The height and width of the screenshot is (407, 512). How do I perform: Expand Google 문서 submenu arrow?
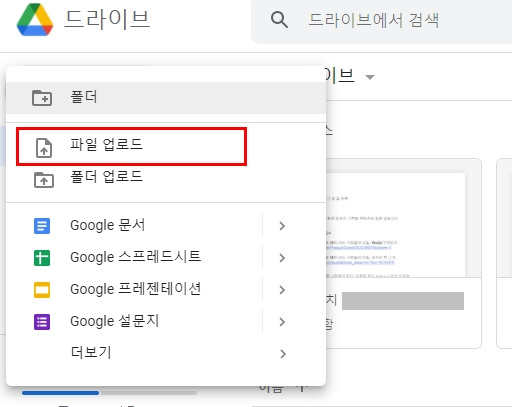coord(282,226)
